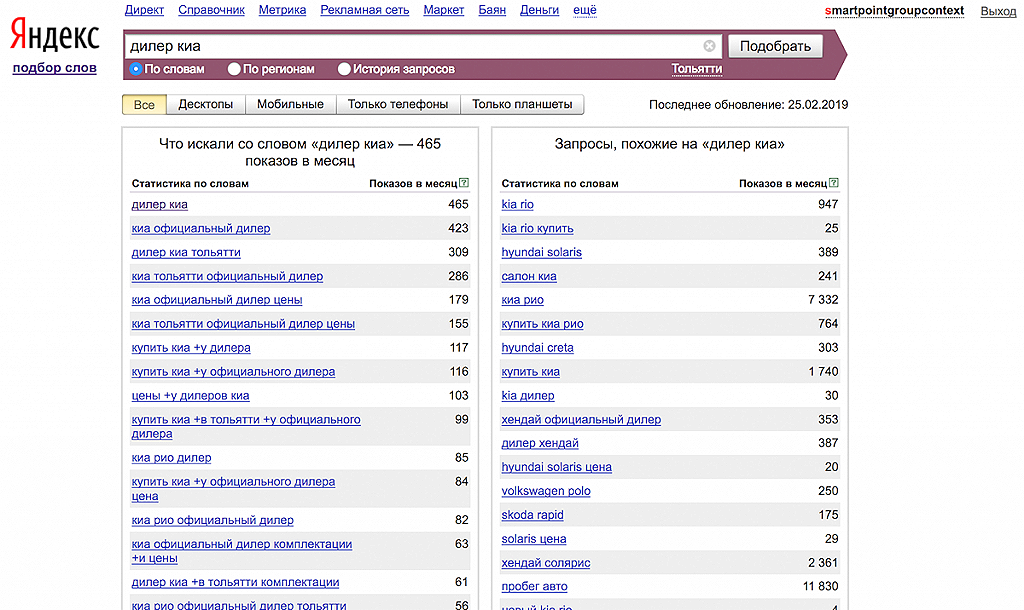Screen dimensions: 1024x610
Task: Open Деньги in the top menu
Action: (539, 10)
